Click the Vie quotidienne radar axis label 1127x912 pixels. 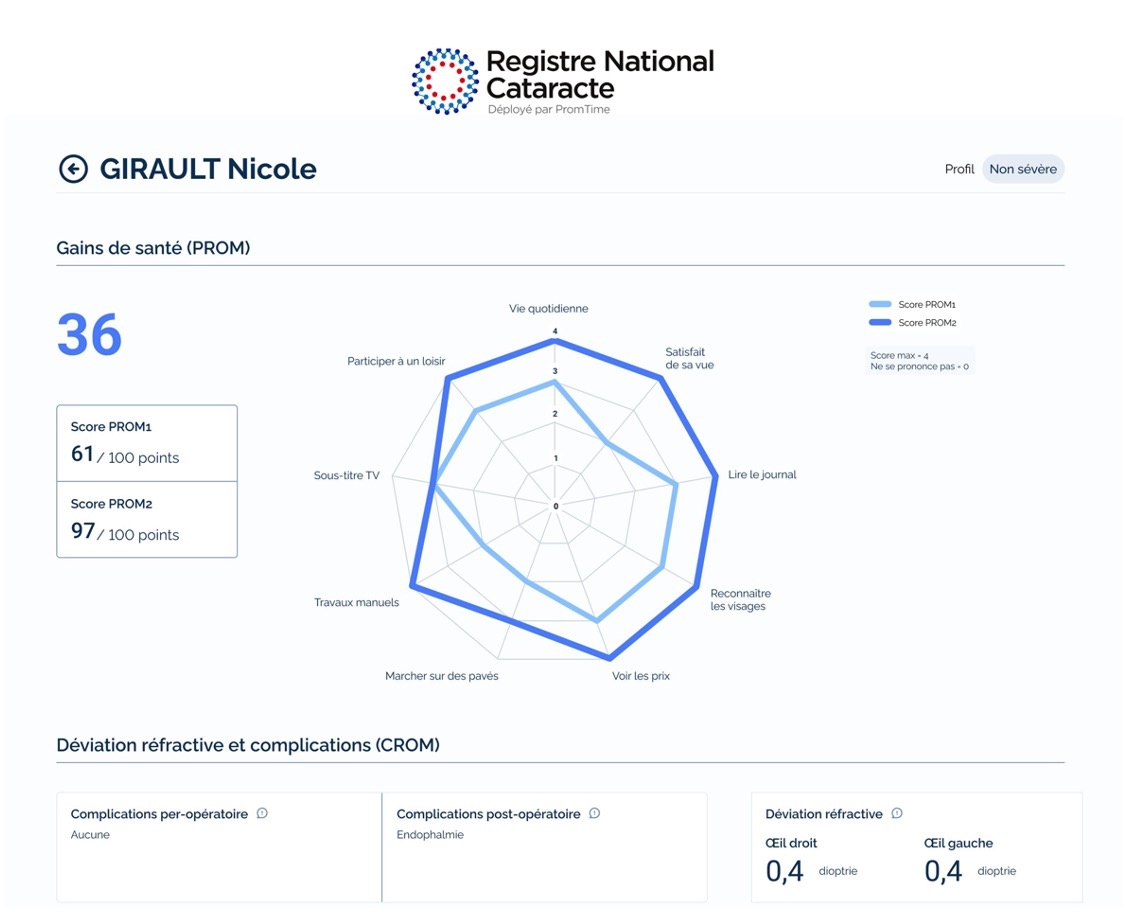coord(548,309)
